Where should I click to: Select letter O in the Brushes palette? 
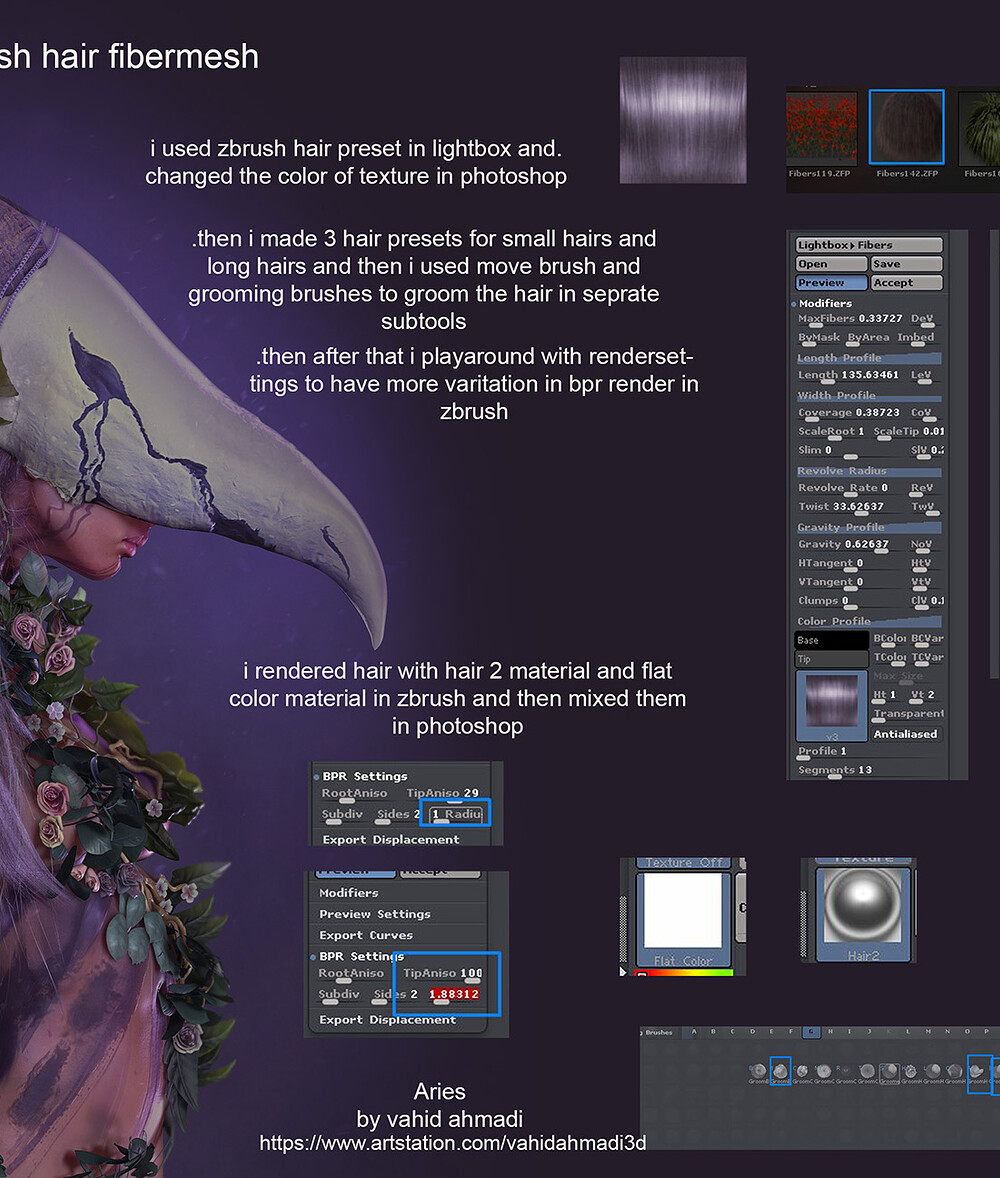(967, 1032)
